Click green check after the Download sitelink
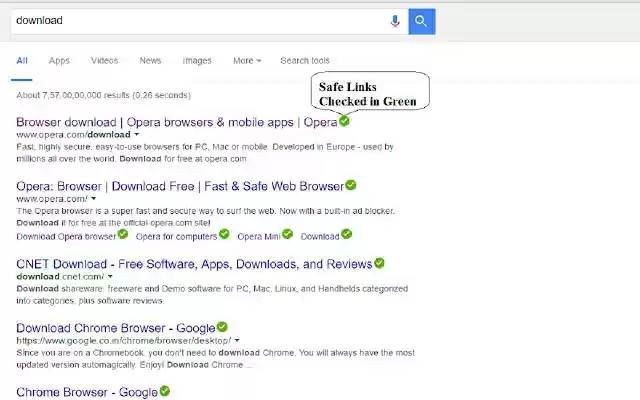Screen dimensions: 640x400 tap(347, 234)
